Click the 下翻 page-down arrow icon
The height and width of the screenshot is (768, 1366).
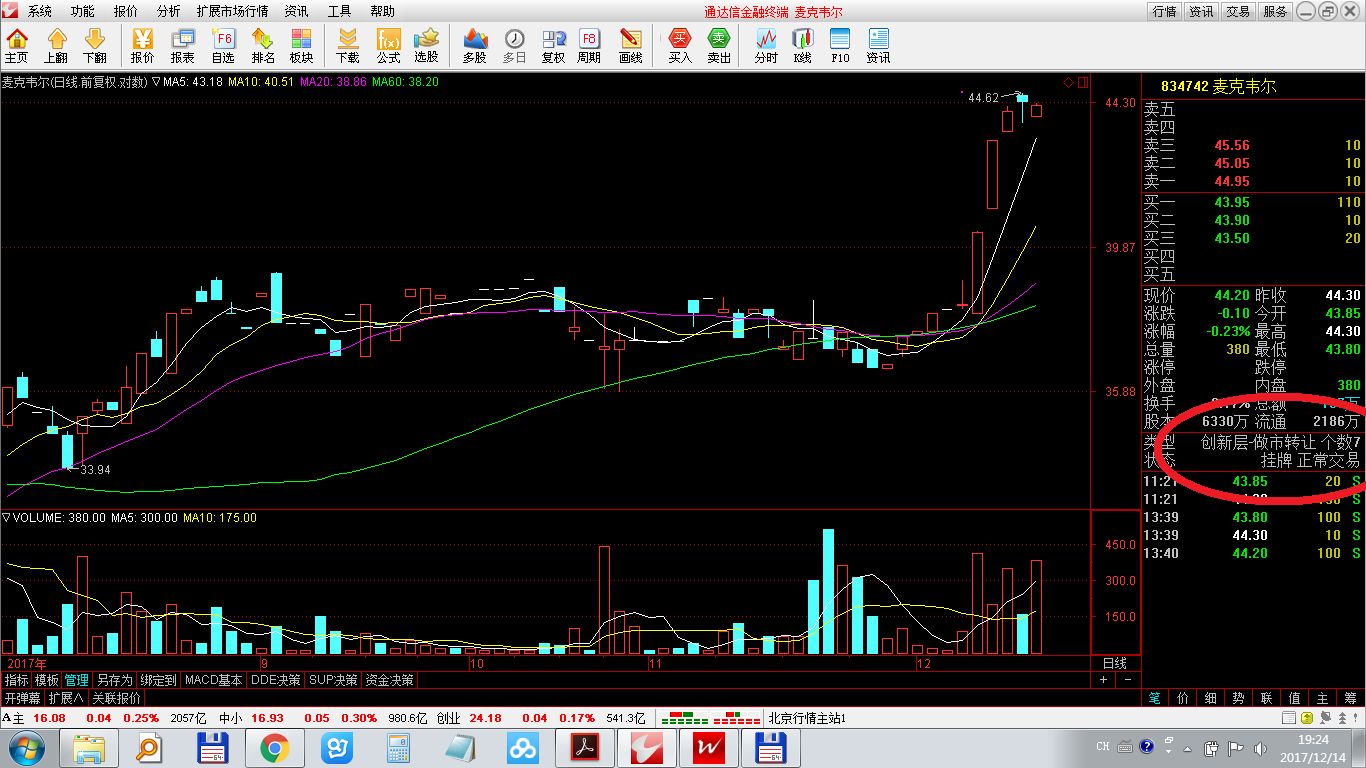click(95, 46)
